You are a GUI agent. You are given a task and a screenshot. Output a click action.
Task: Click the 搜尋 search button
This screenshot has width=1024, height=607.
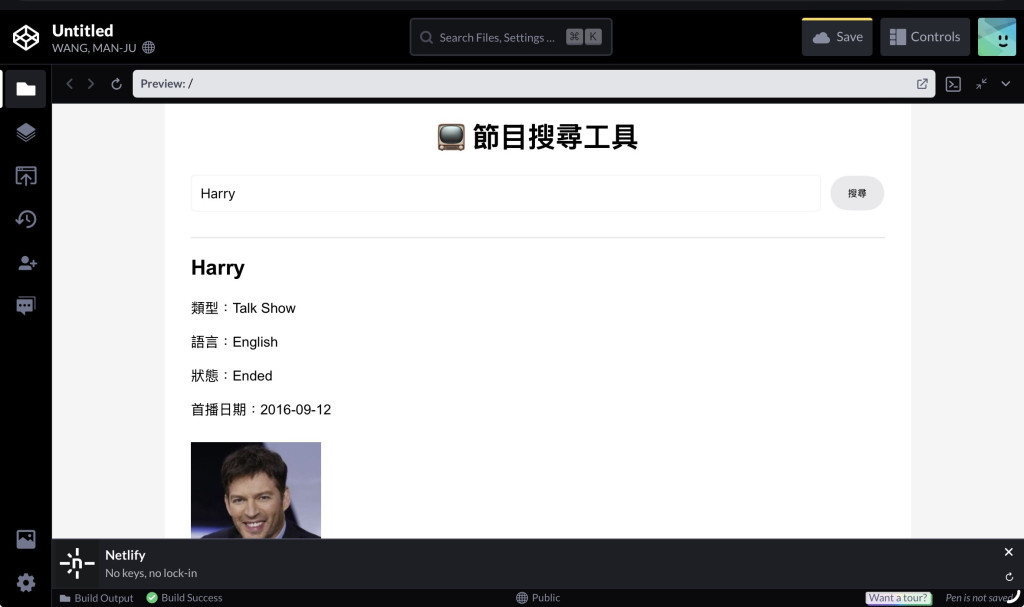[857, 193]
